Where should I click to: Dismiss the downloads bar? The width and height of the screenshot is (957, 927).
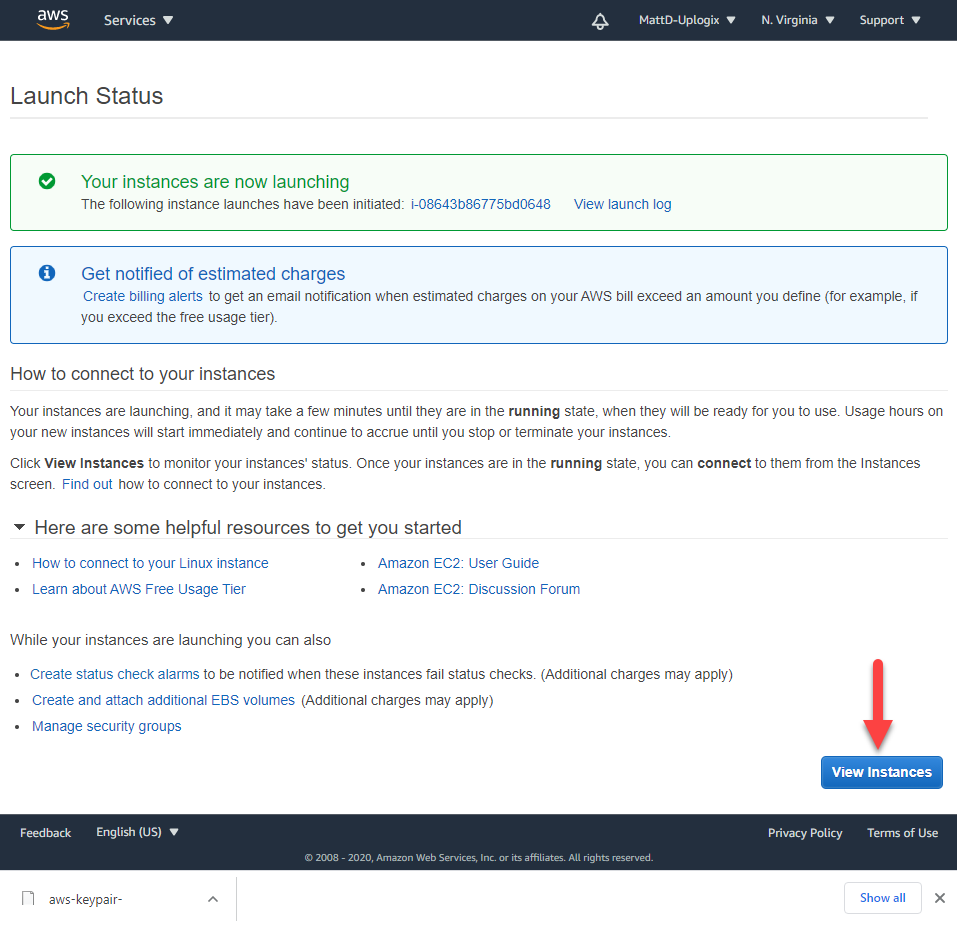pyautogui.click(x=939, y=898)
